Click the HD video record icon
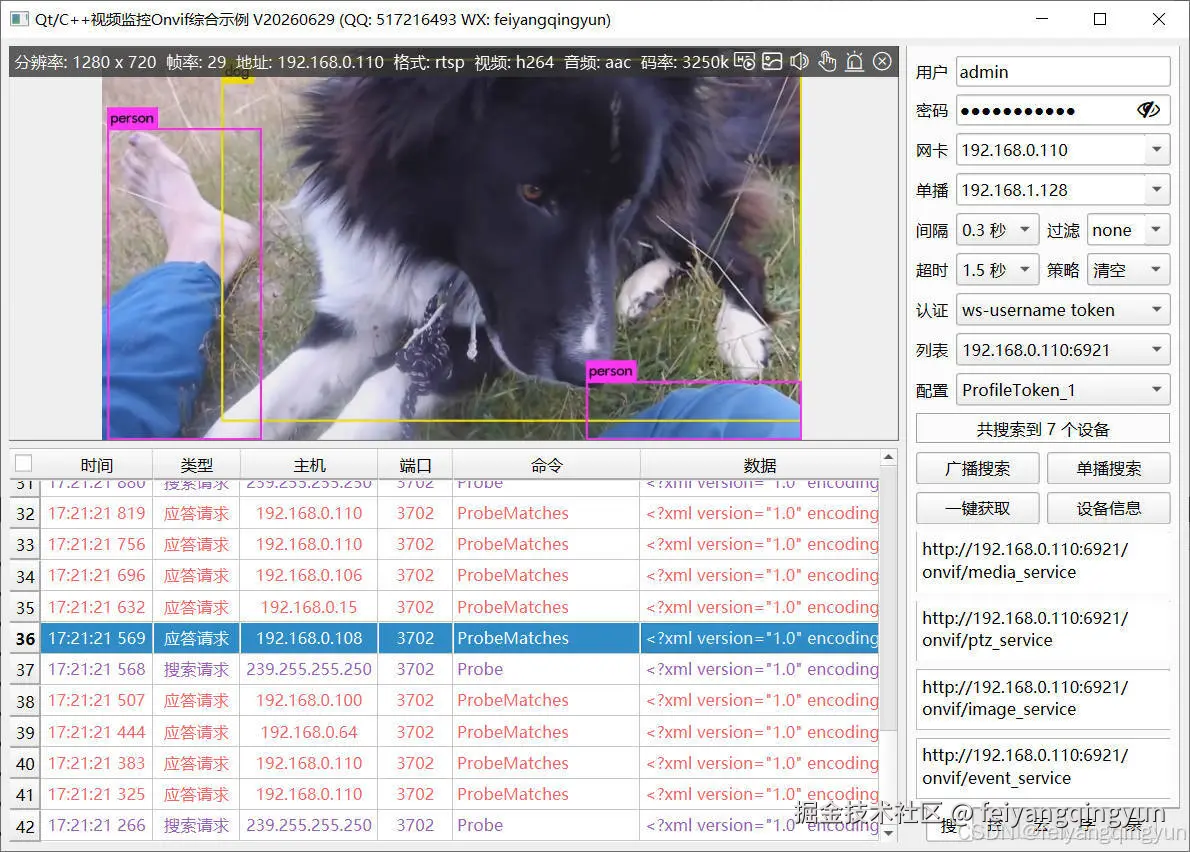Viewport: 1190px width, 852px height. [745, 61]
